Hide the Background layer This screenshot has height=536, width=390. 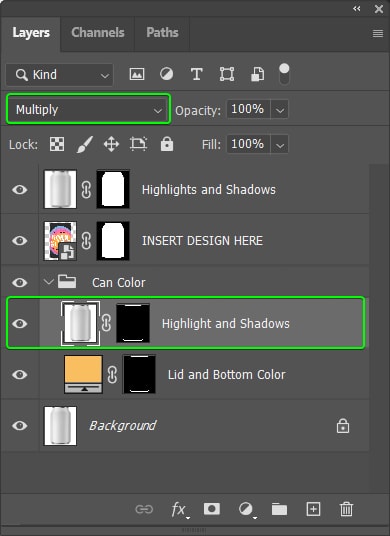[x=19, y=426]
